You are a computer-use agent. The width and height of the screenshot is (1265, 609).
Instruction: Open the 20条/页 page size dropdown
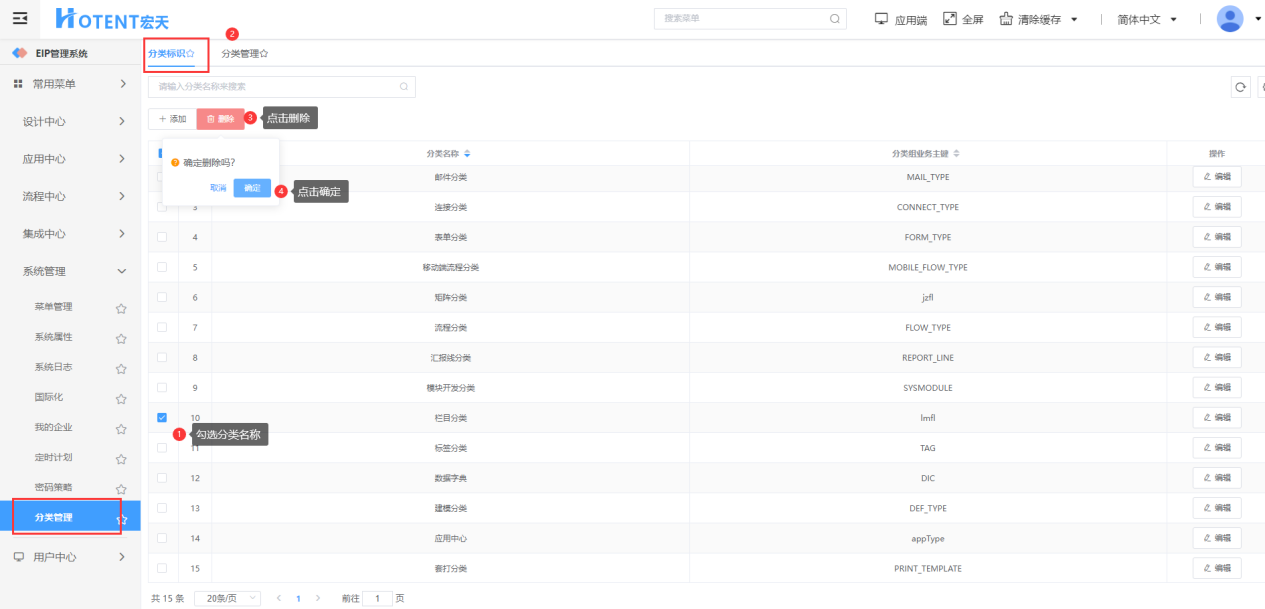pos(227,598)
